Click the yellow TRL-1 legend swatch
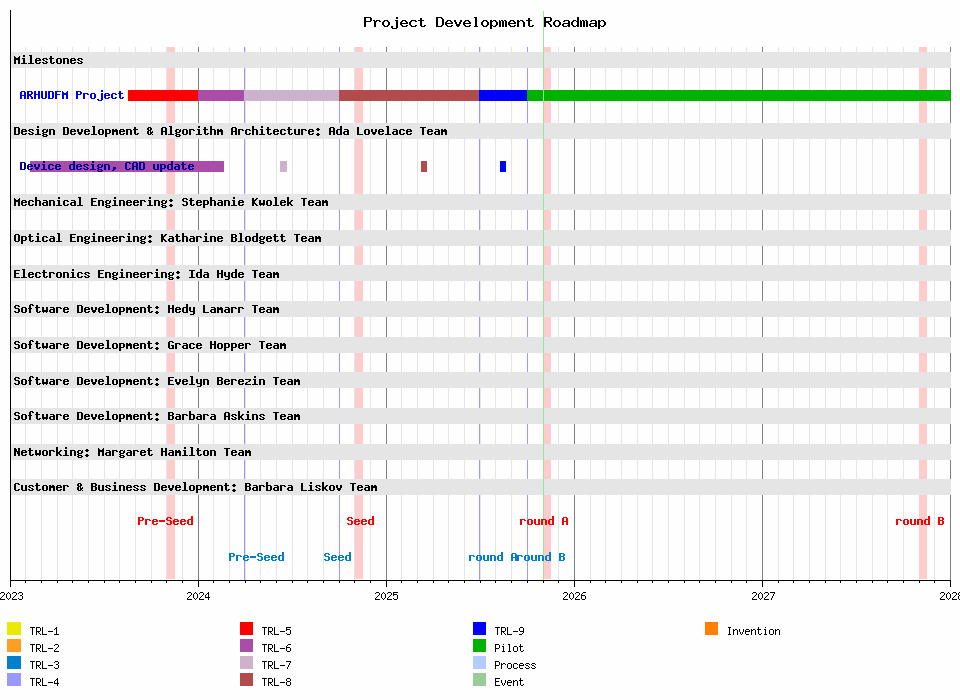Viewport: 960px width, 700px height. point(14,629)
